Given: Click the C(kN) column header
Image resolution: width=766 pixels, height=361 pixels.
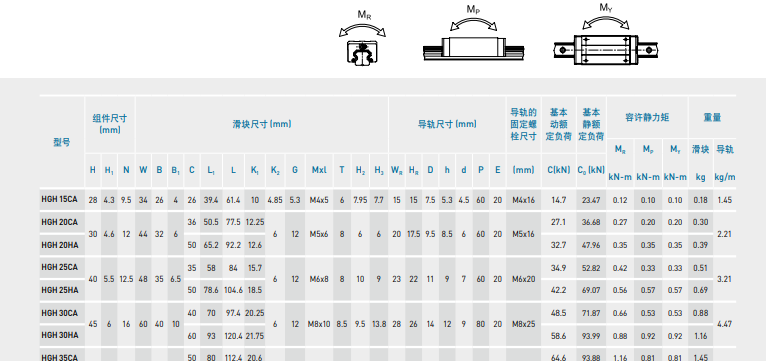Looking at the screenshot, I should tap(558, 170).
